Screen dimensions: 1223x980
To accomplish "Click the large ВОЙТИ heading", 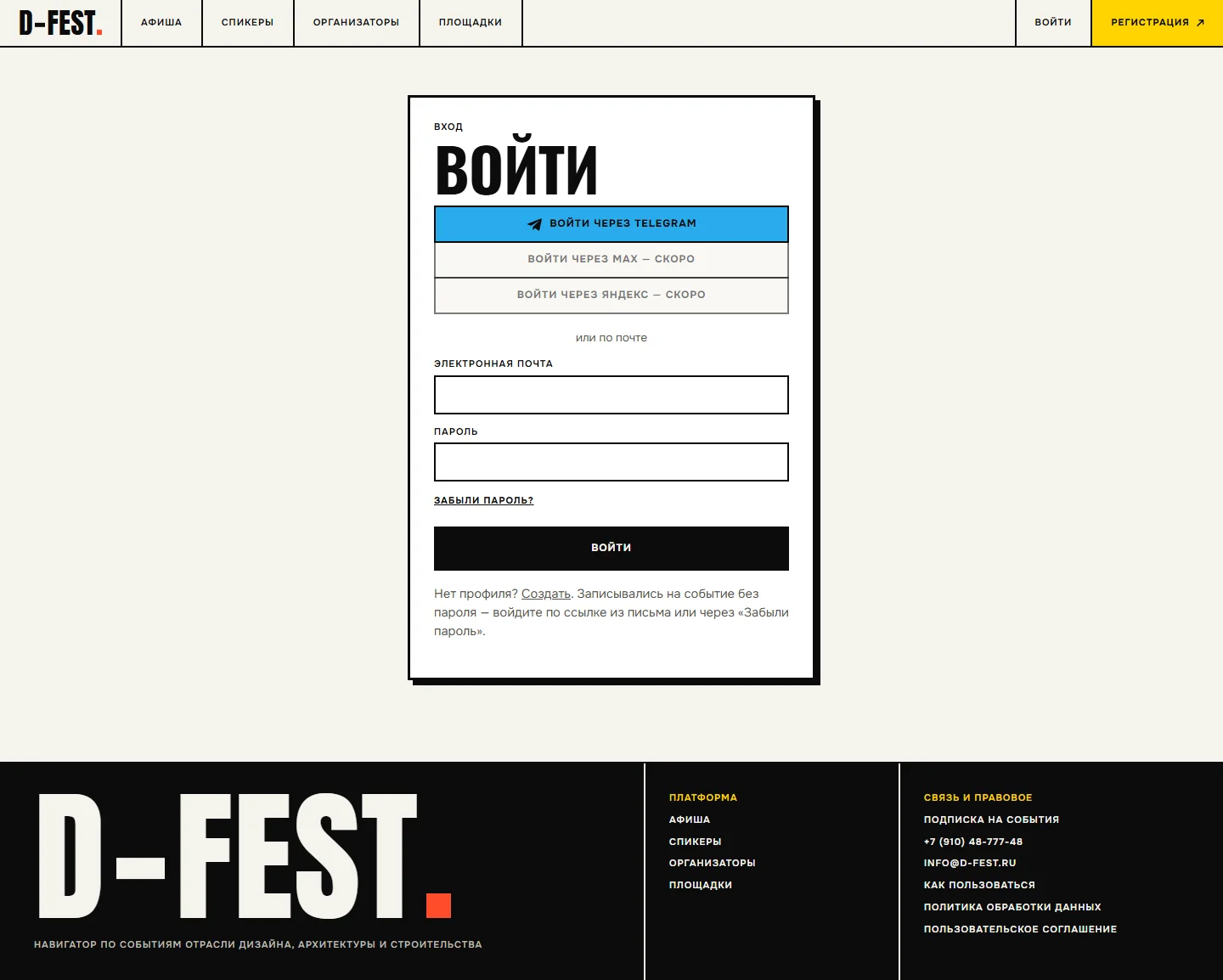I will coord(516,168).
